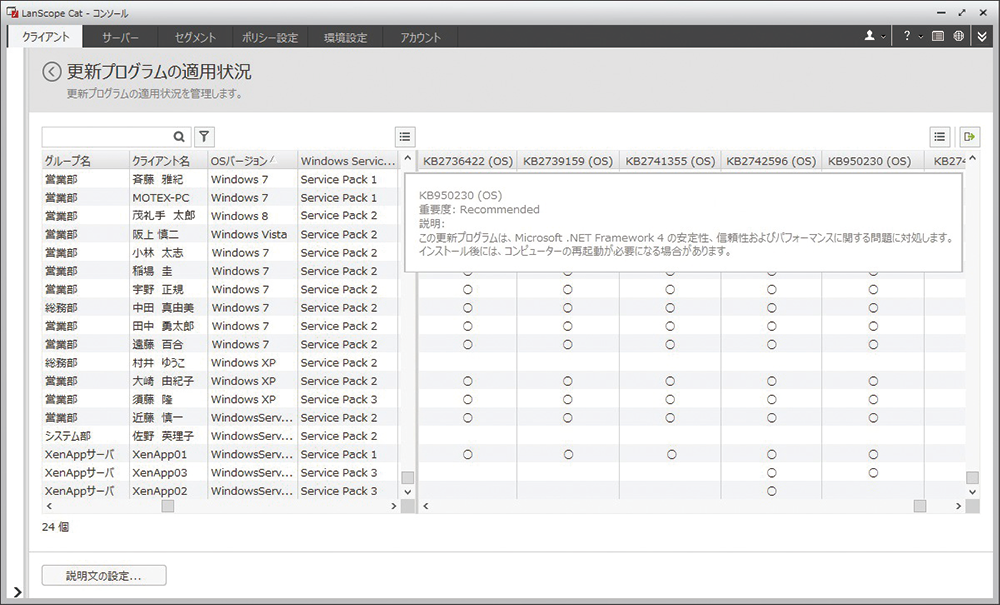
Task: Click KB2736422 (OS) column header
Action: [x=467, y=161]
